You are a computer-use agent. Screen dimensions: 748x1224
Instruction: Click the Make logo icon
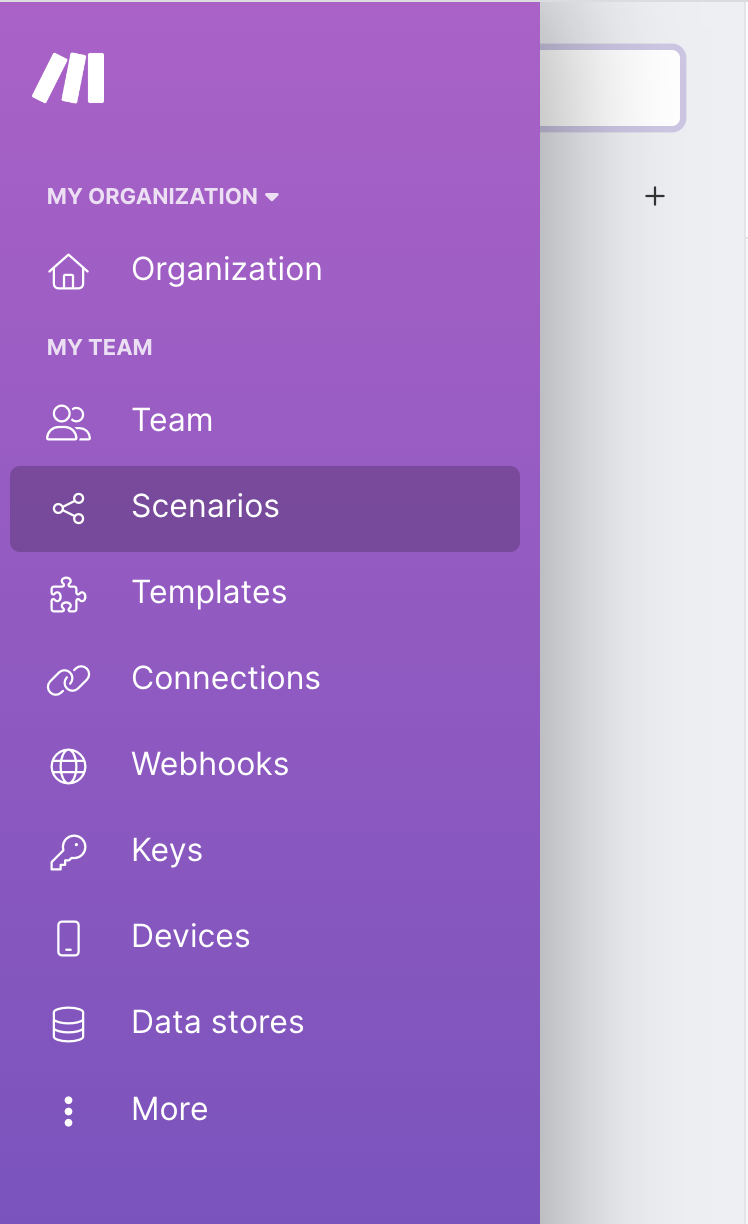[x=68, y=78]
